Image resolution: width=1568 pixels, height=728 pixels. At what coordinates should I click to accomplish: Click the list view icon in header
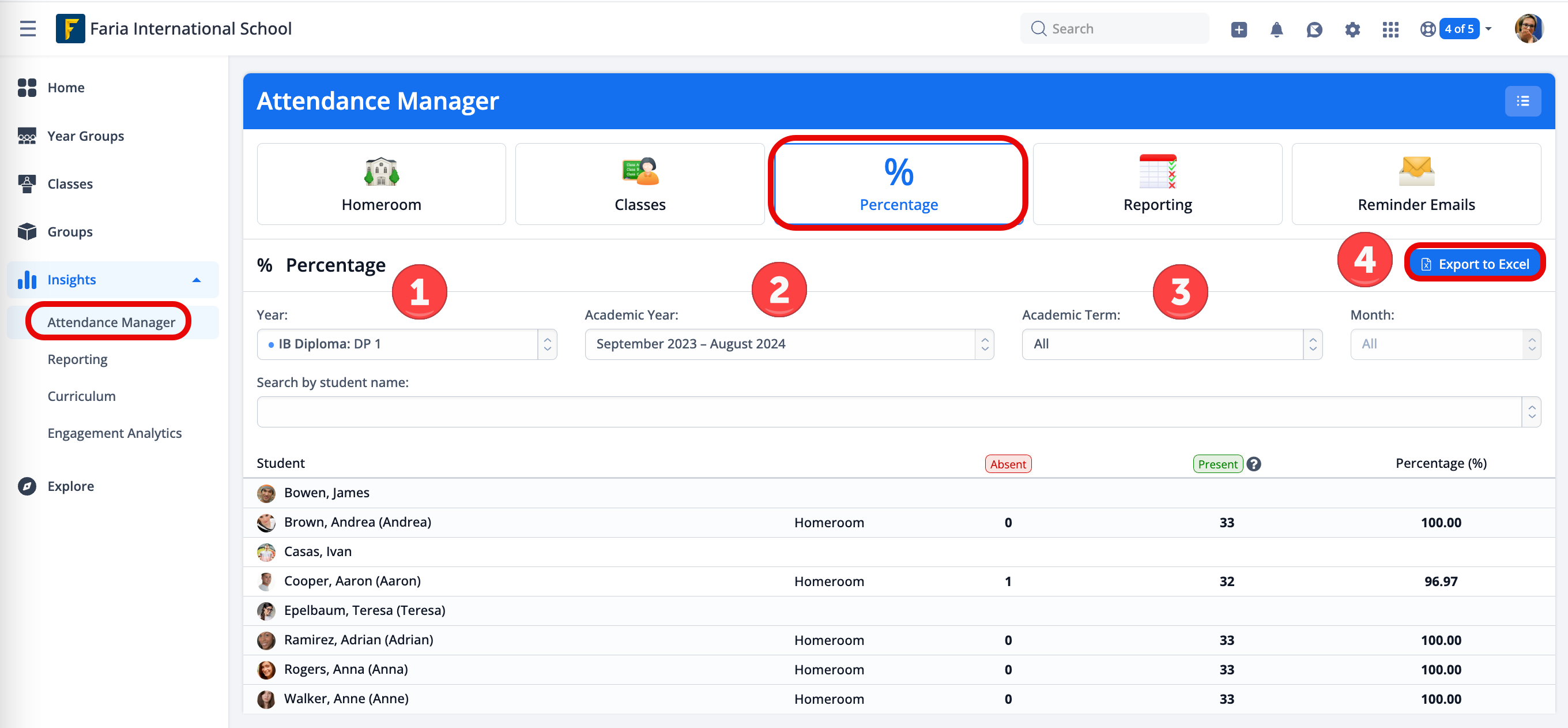[x=1522, y=101]
